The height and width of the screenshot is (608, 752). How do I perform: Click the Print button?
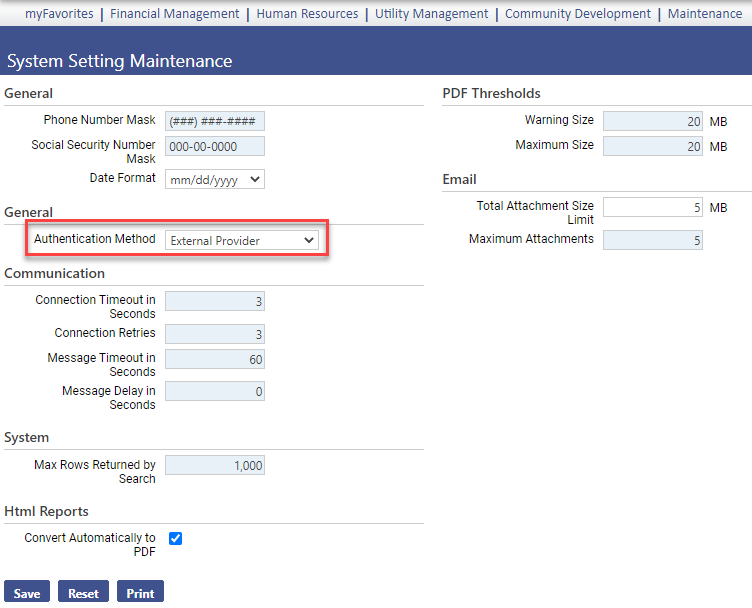coord(140,593)
